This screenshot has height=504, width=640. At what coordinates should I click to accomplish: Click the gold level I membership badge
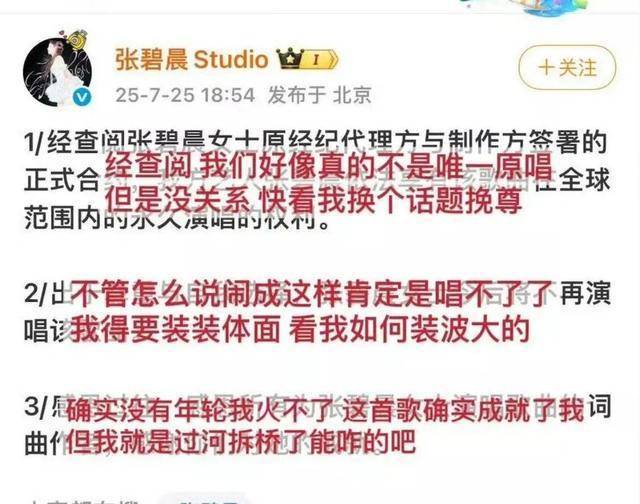click(x=320, y=60)
